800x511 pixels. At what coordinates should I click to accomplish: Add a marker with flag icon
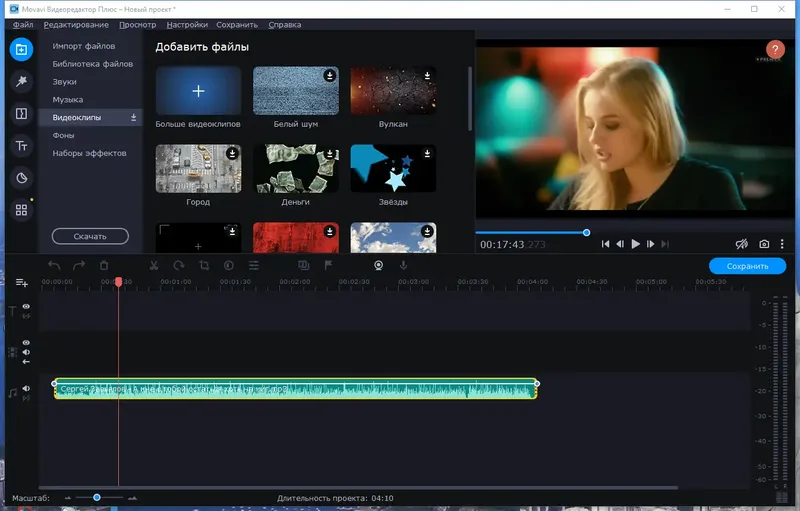[x=328, y=265]
